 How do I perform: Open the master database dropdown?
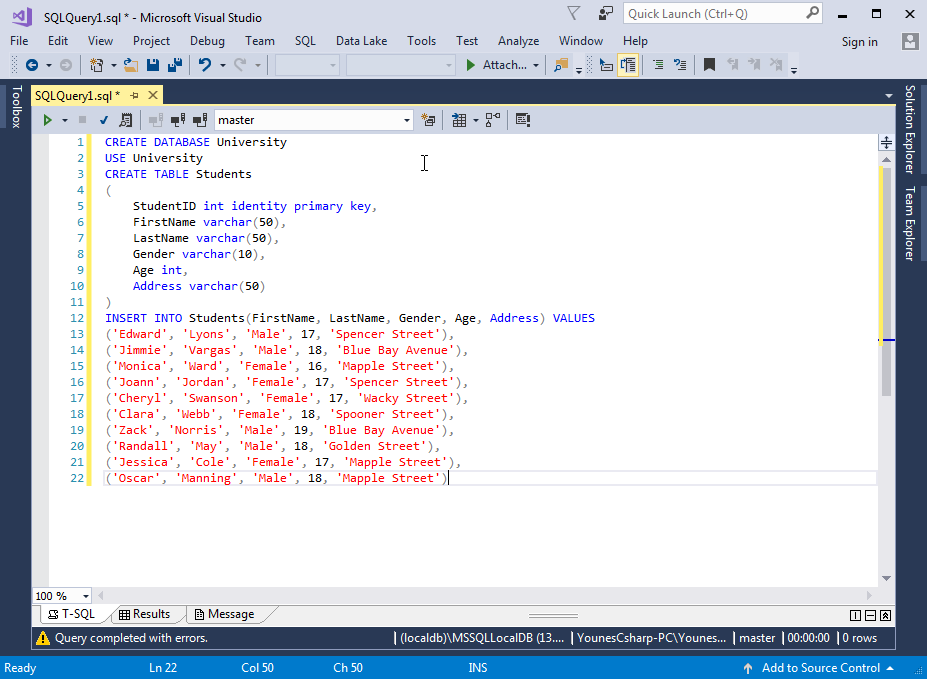click(x=407, y=120)
